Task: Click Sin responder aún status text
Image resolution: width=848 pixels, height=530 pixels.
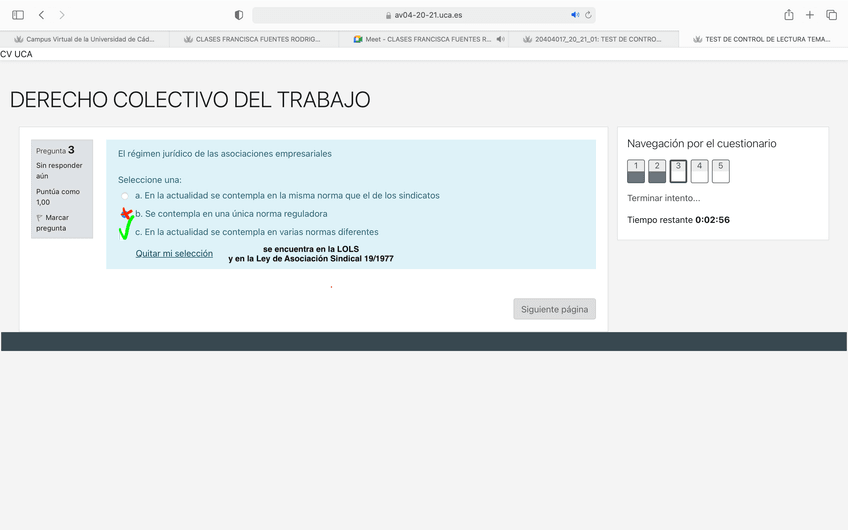Action: click(x=59, y=170)
